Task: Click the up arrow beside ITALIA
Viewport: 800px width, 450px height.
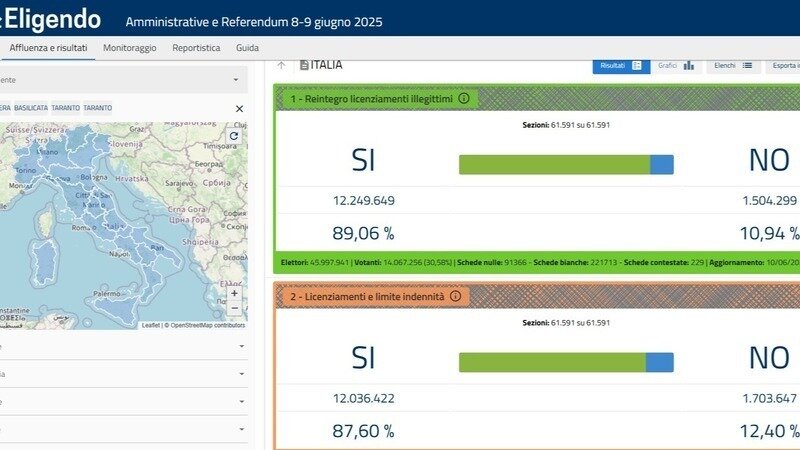Action: pyautogui.click(x=281, y=66)
